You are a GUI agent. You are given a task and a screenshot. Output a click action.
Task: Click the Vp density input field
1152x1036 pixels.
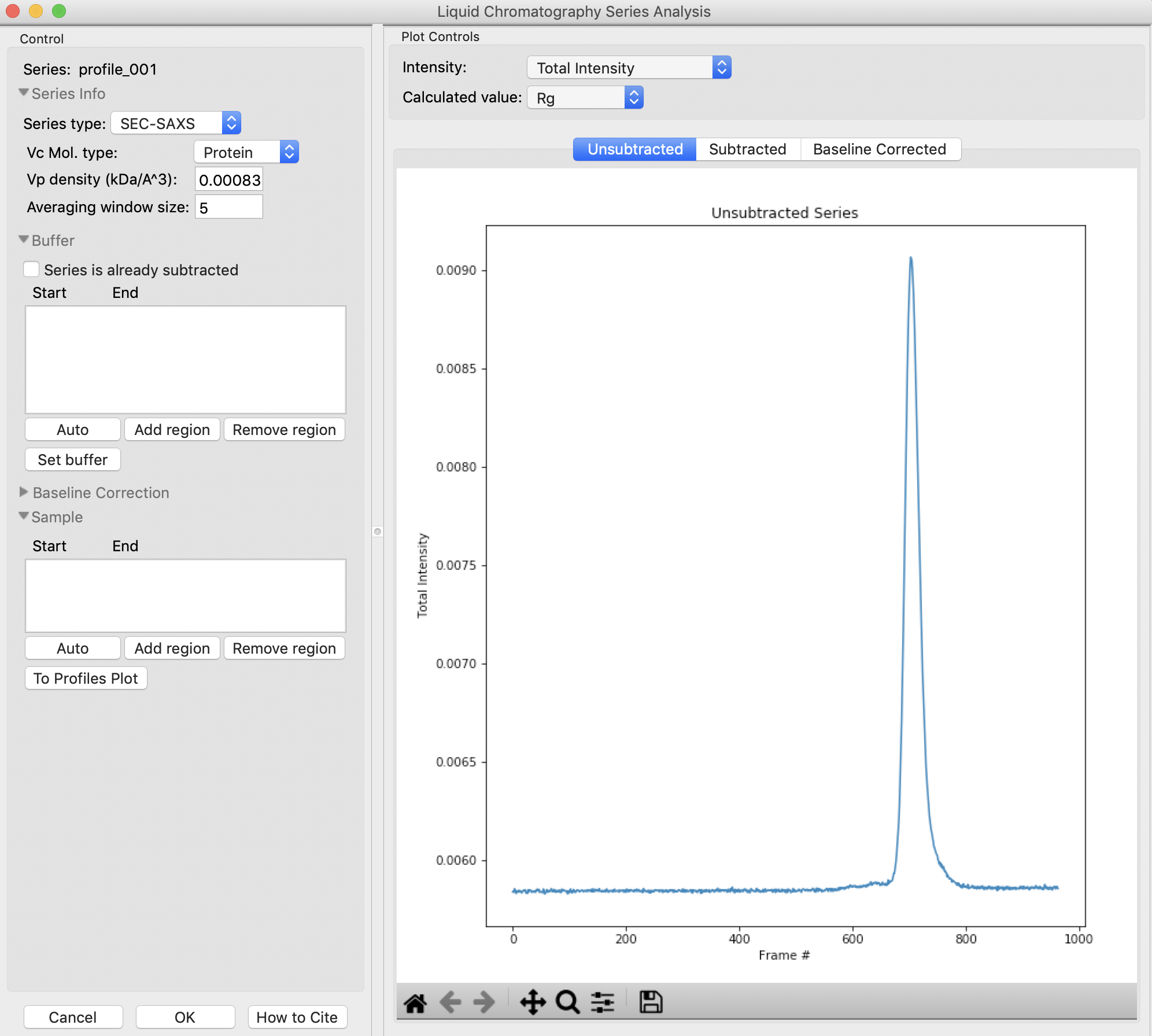tap(229, 180)
